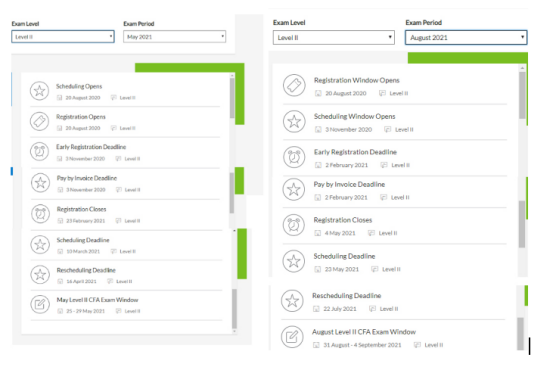This screenshot has height=371, width=554.
Task: Open the right panel Exam Level dropdown
Action: pos(334,37)
